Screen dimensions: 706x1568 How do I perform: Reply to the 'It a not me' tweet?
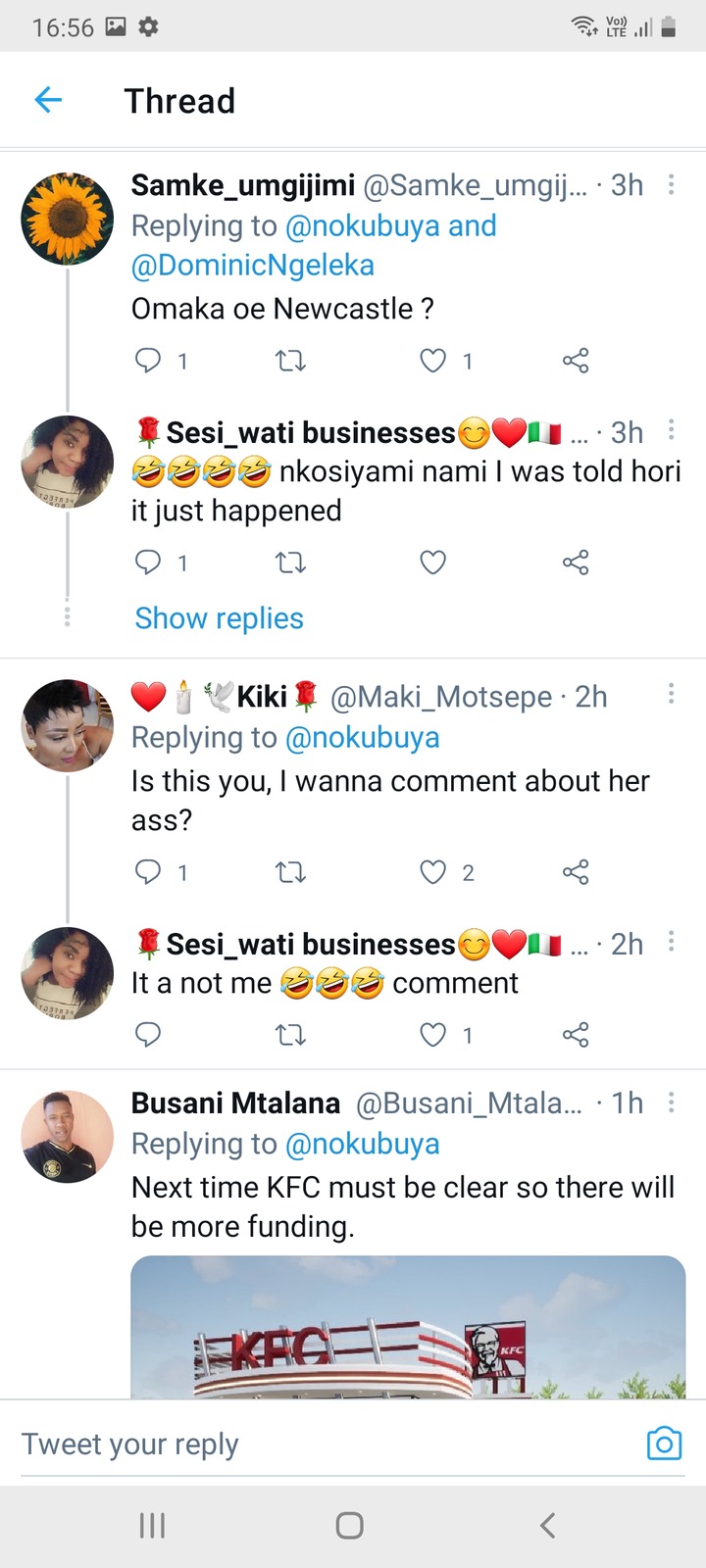pyautogui.click(x=148, y=1034)
